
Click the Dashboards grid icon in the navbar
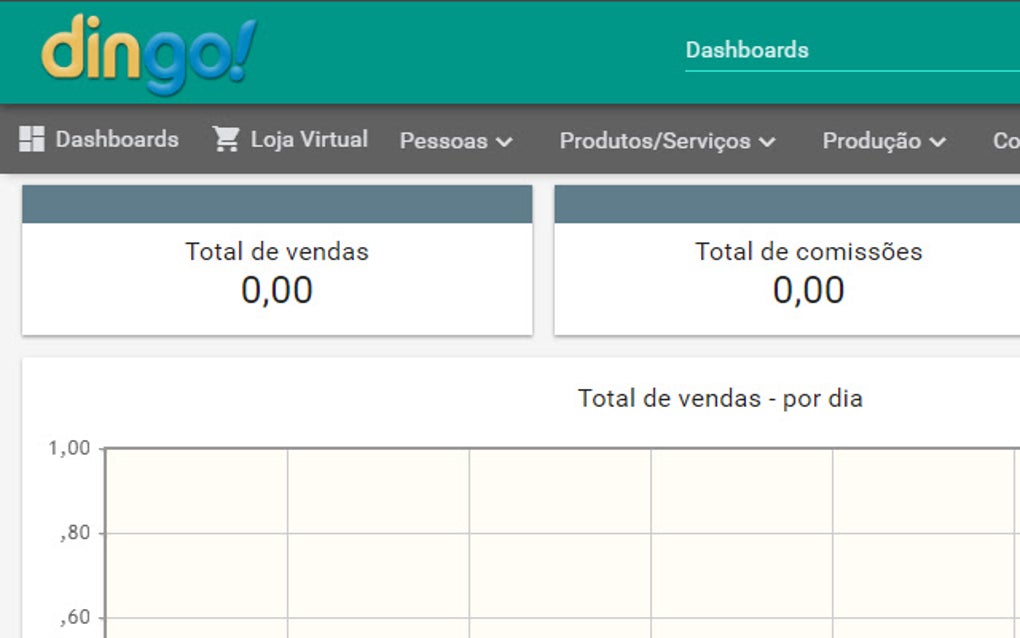click(x=31, y=138)
